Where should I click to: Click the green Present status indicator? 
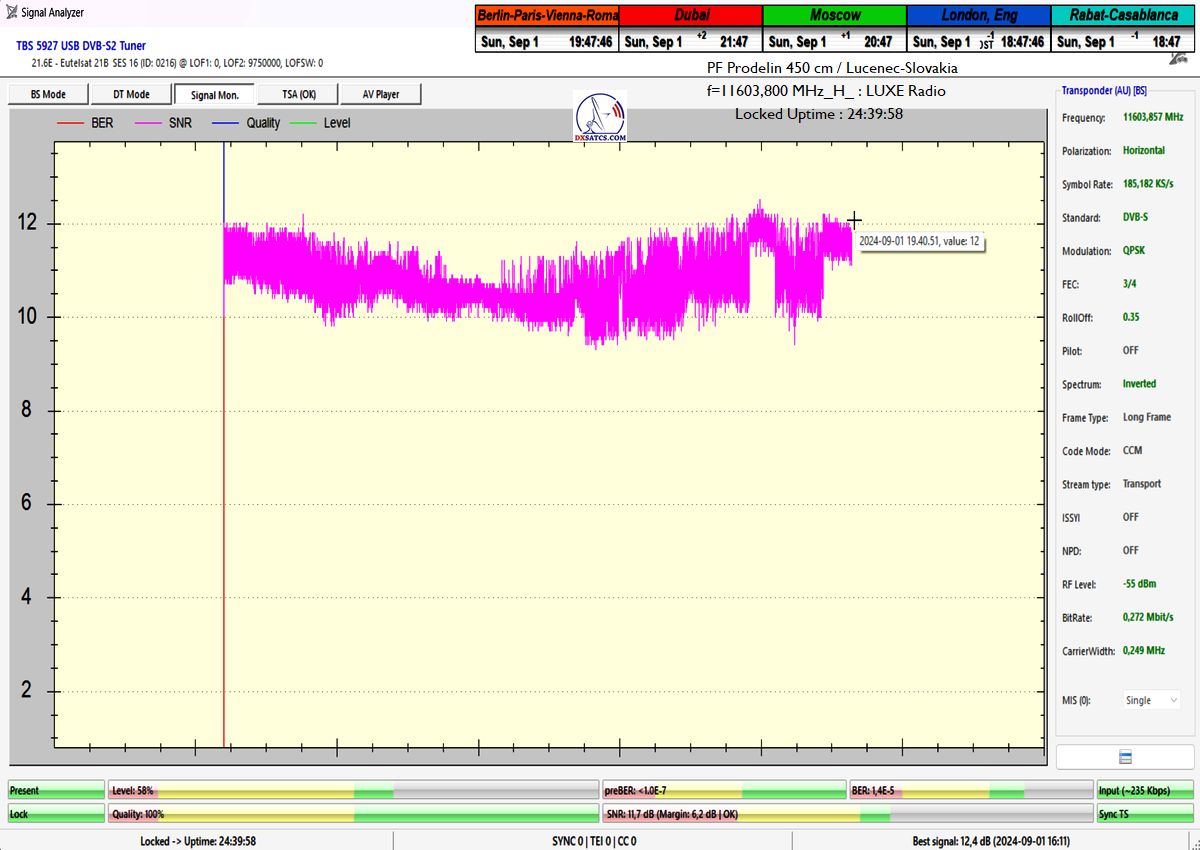pos(56,790)
